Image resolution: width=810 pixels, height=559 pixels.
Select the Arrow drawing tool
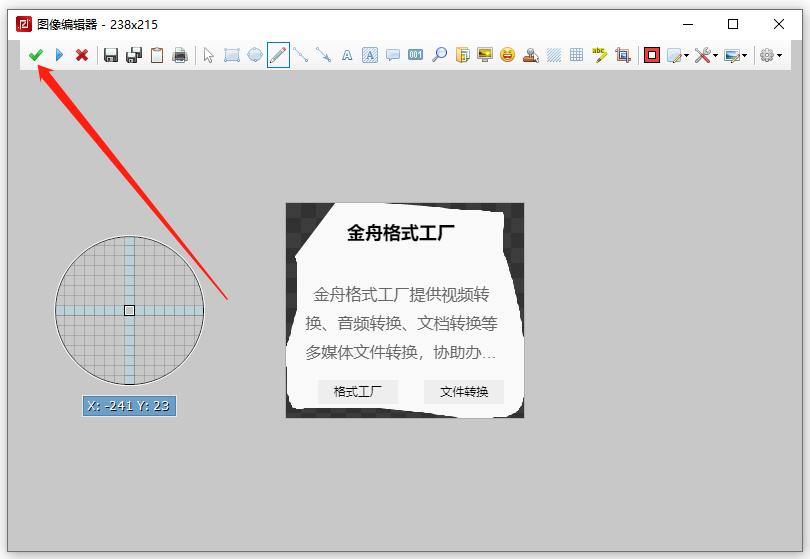coord(324,55)
